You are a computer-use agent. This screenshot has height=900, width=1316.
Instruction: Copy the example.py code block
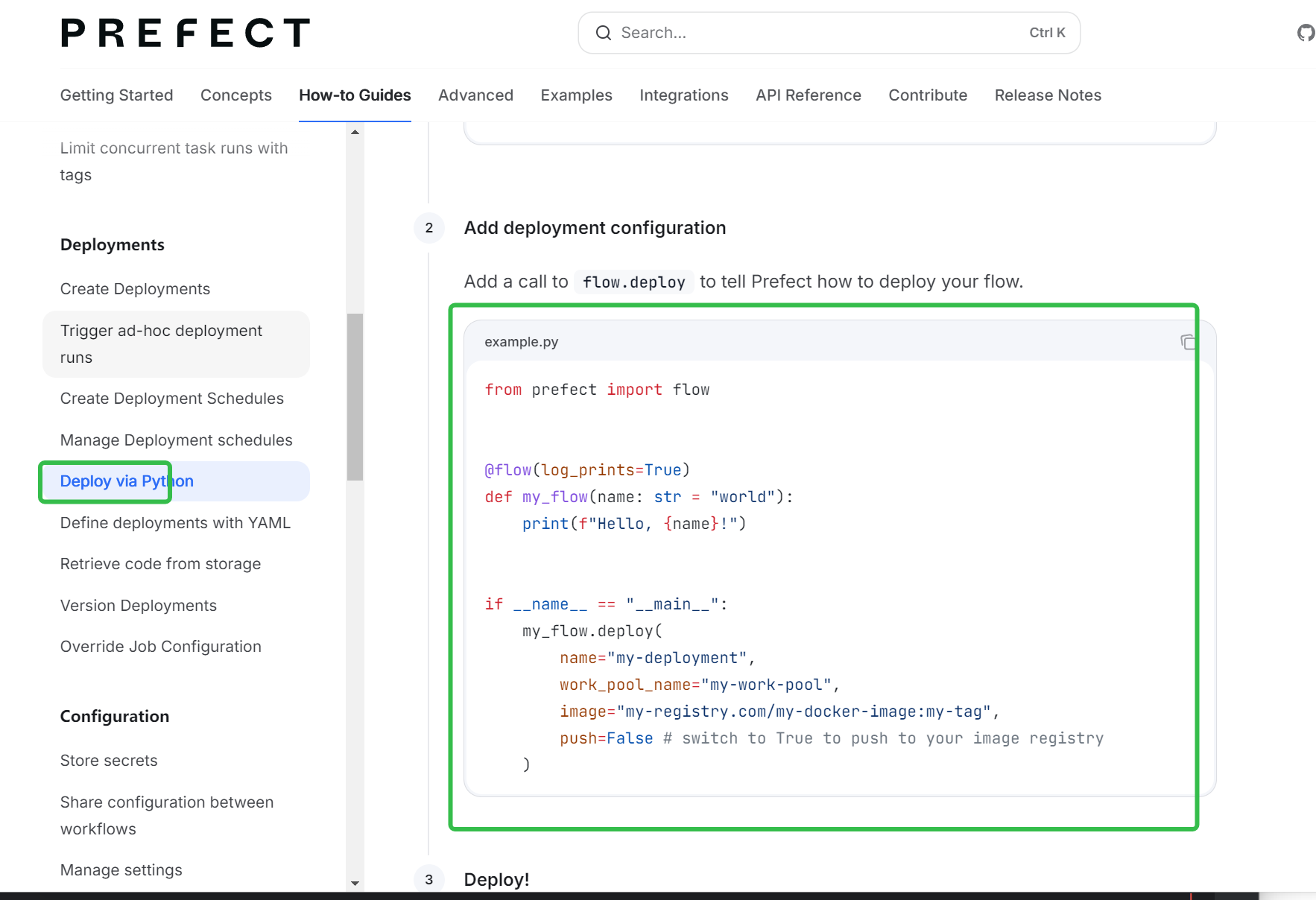click(x=1188, y=342)
